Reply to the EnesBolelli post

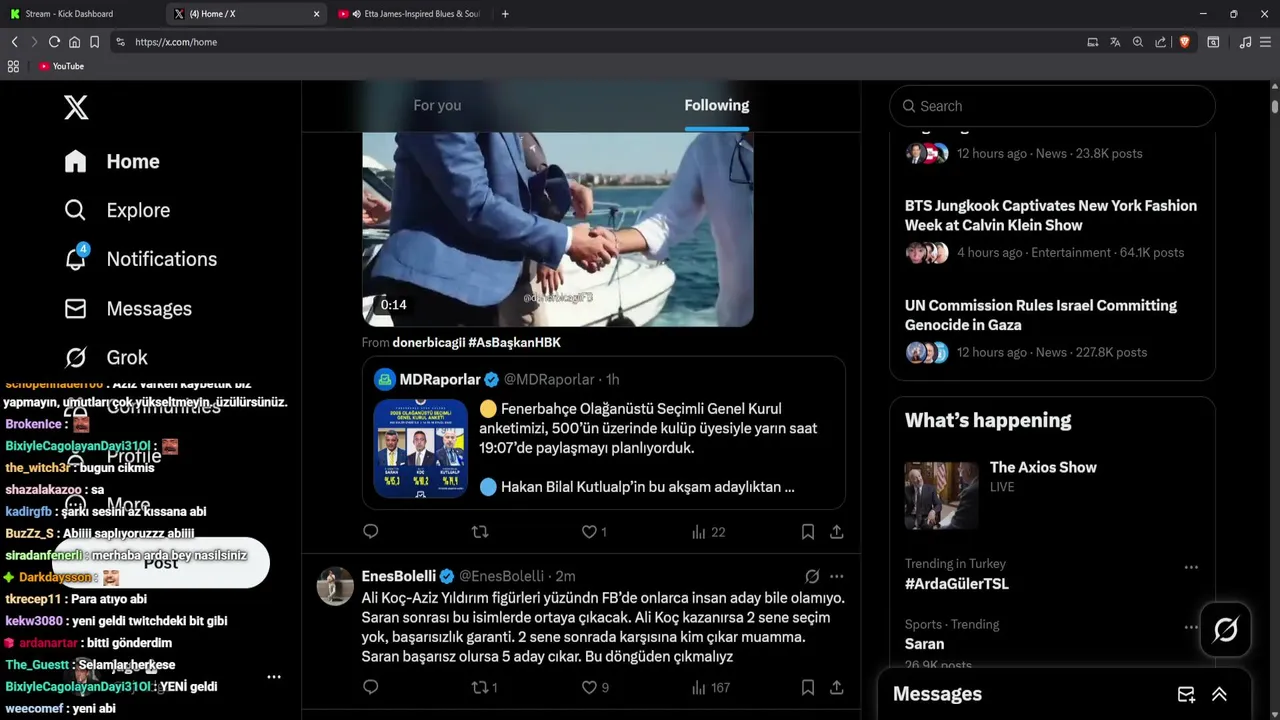point(371,687)
